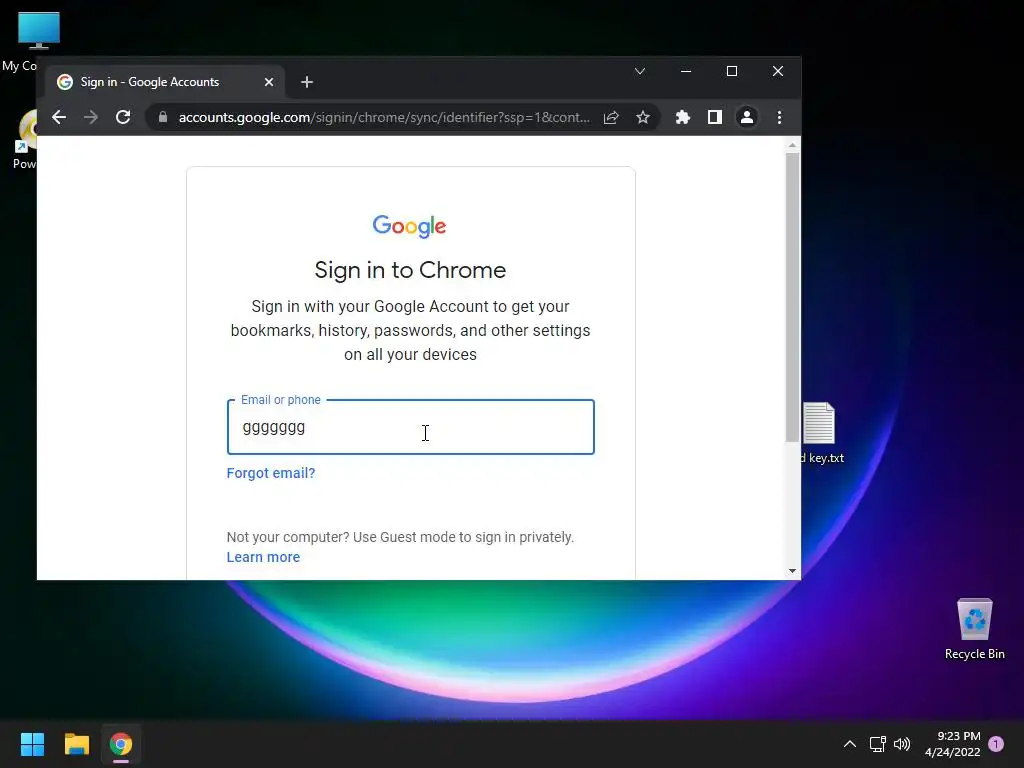Select the key.txt desktop file
Viewport: 1024px width, 768px height.
pos(822,433)
